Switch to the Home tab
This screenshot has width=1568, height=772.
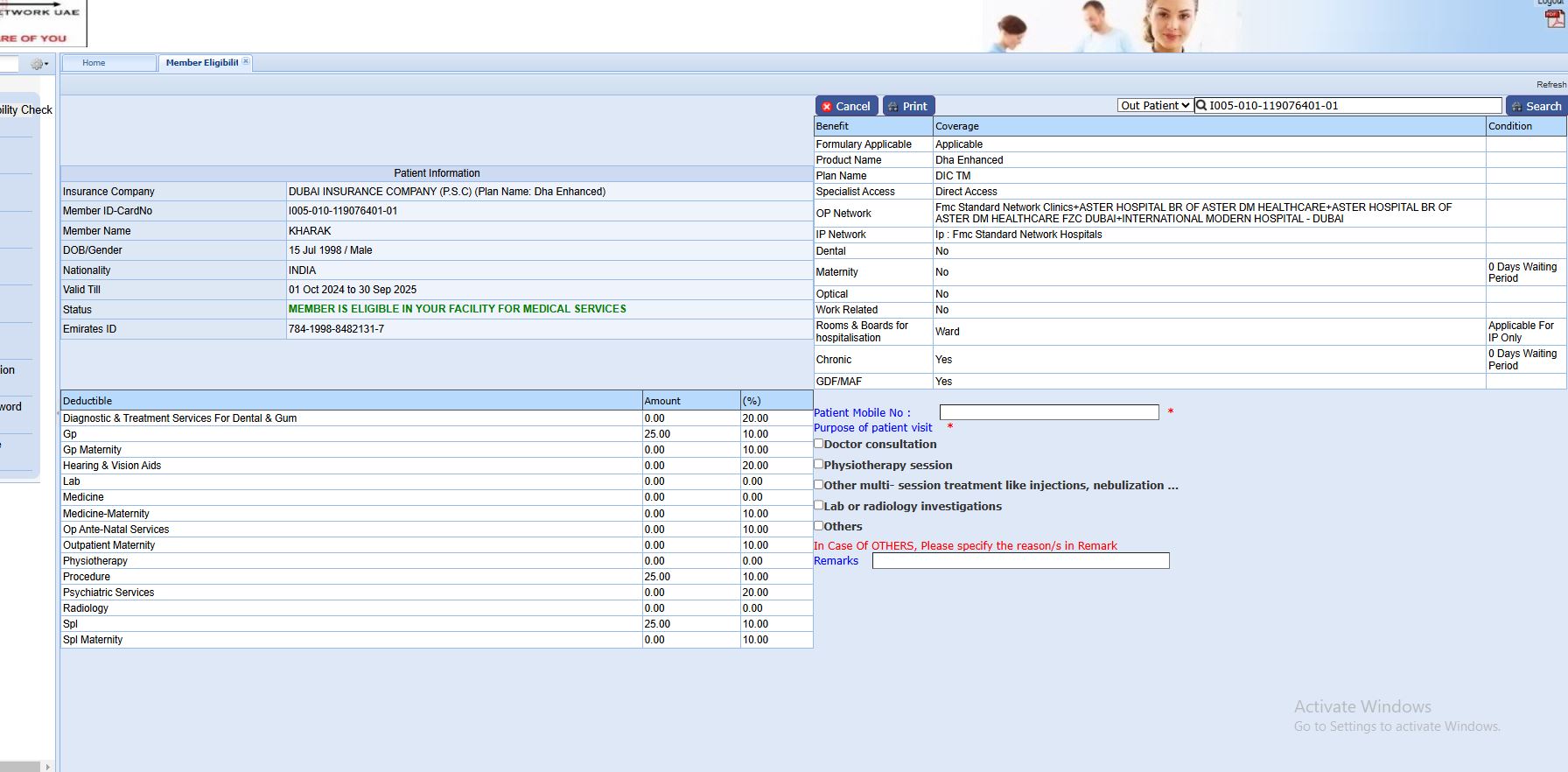click(x=94, y=63)
